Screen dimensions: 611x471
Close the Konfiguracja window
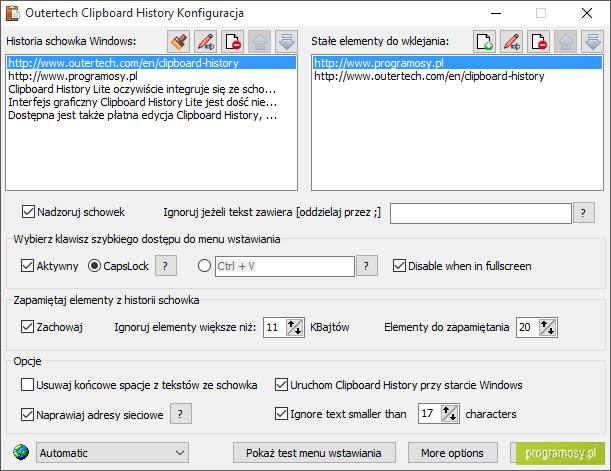586,13
